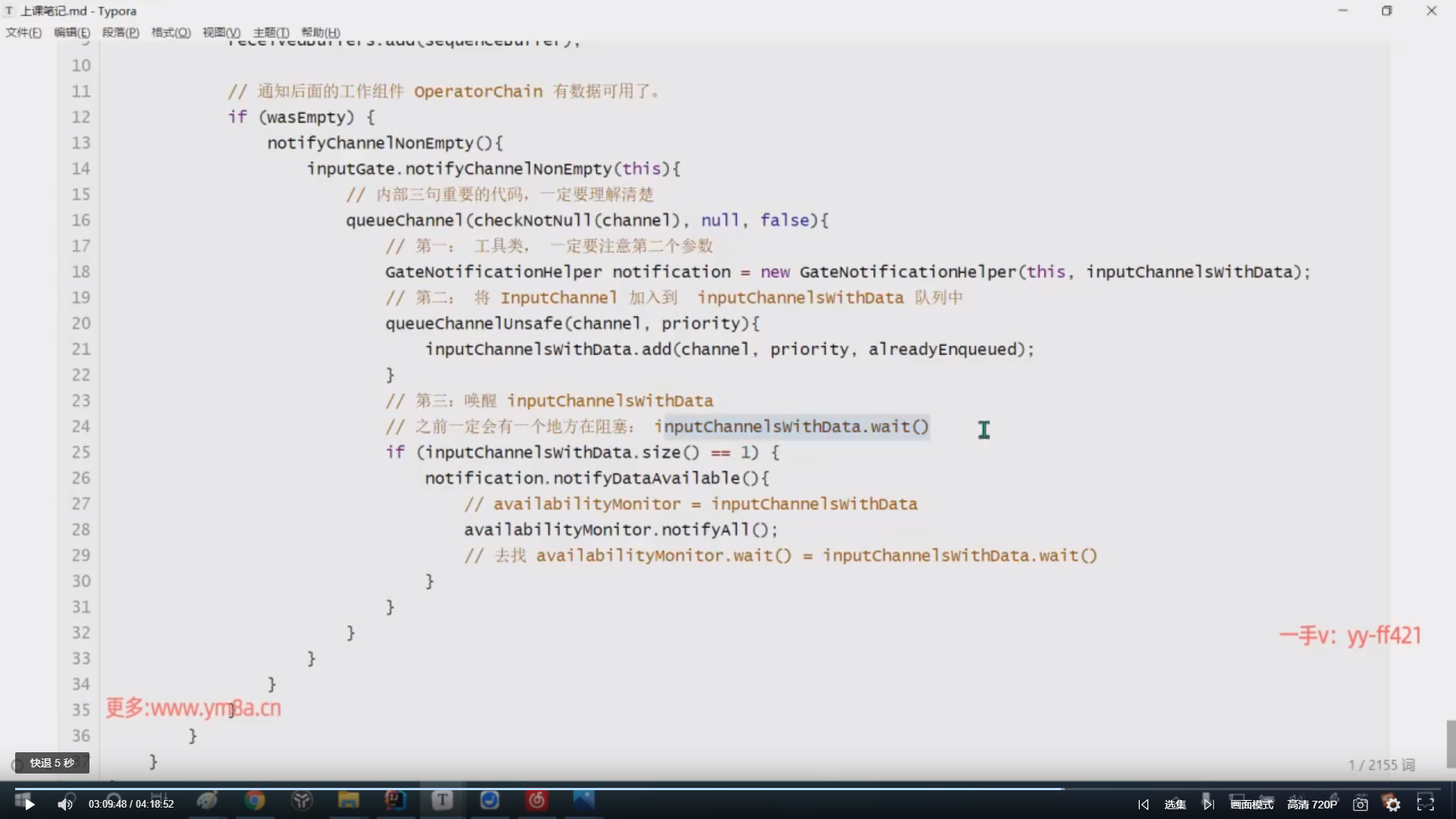The width and height of the screenshot is (1456, 819).
Task: Mute the video volume speaker icon
Action: pyautogui.click(x=65, y=805)
